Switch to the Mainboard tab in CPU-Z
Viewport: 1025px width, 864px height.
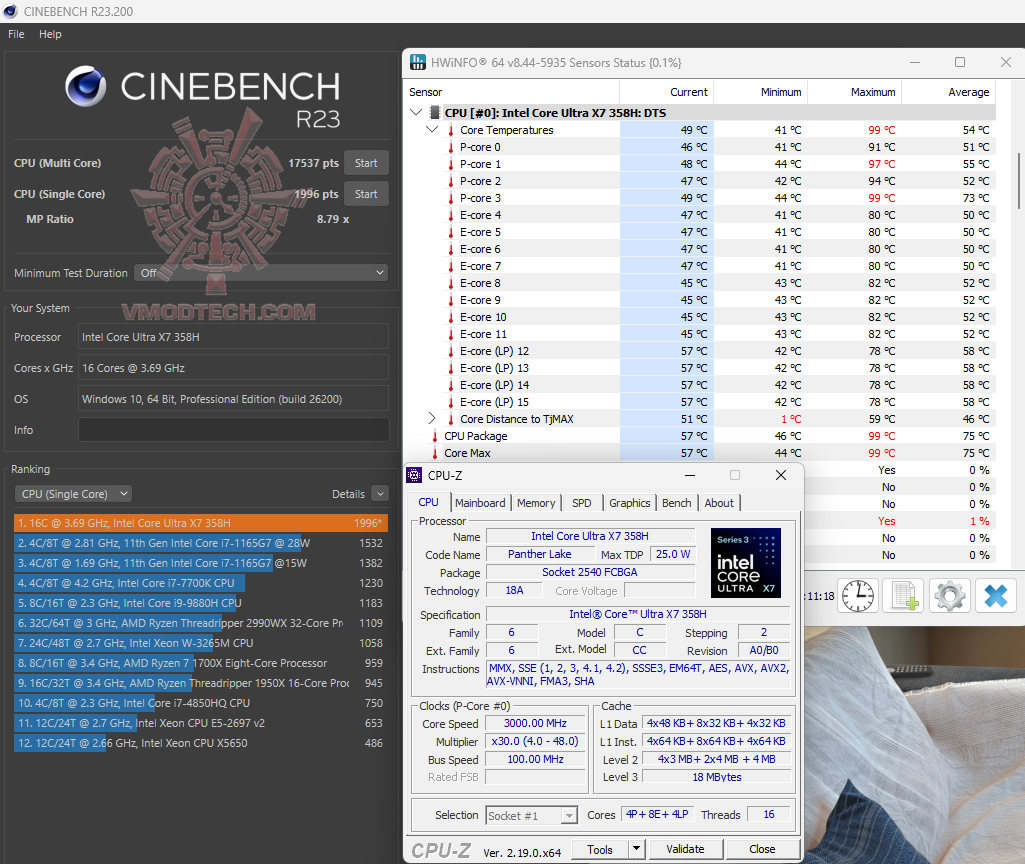click(480, 503)
